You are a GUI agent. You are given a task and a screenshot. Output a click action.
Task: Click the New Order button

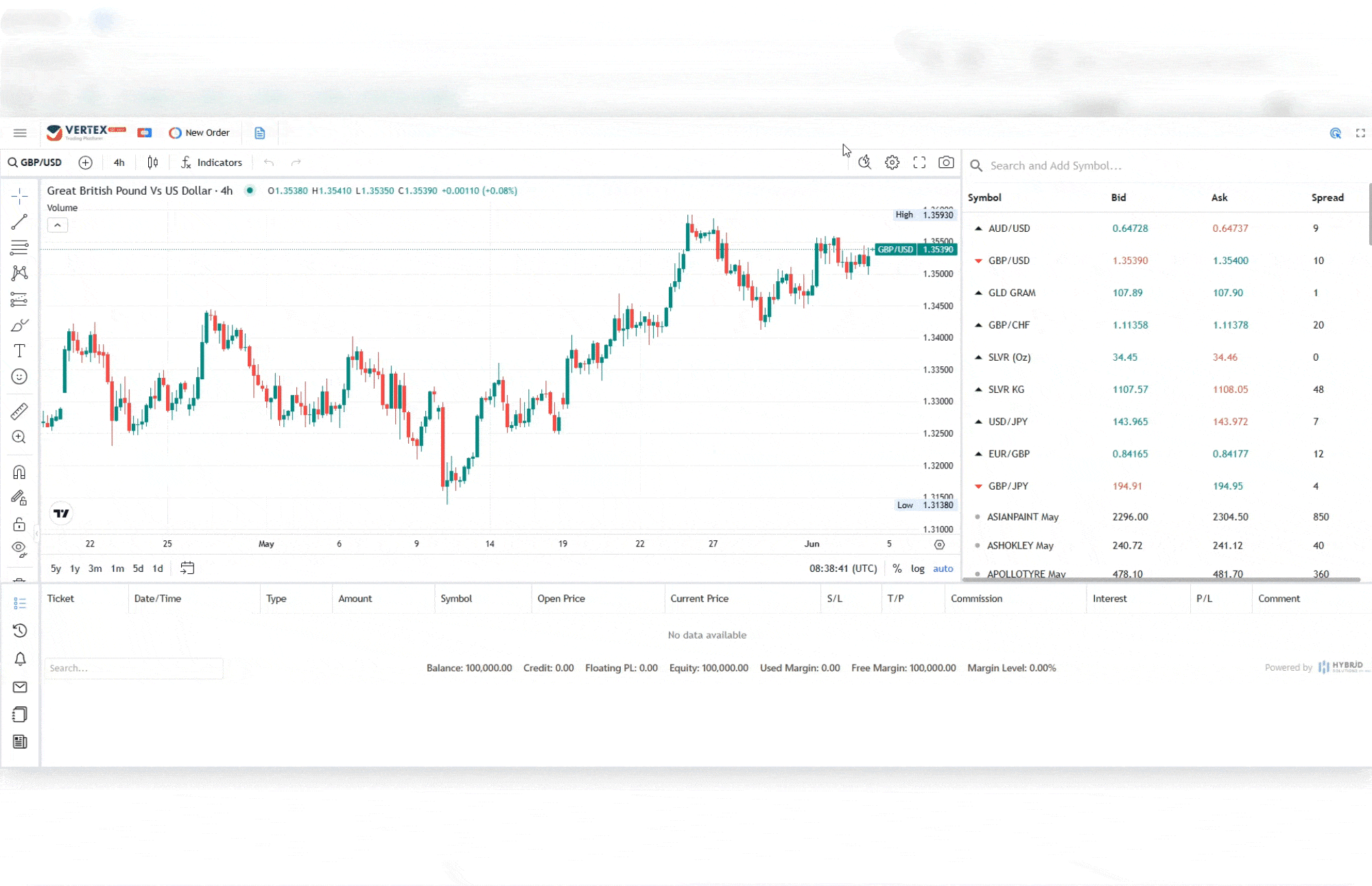point(200,133)
